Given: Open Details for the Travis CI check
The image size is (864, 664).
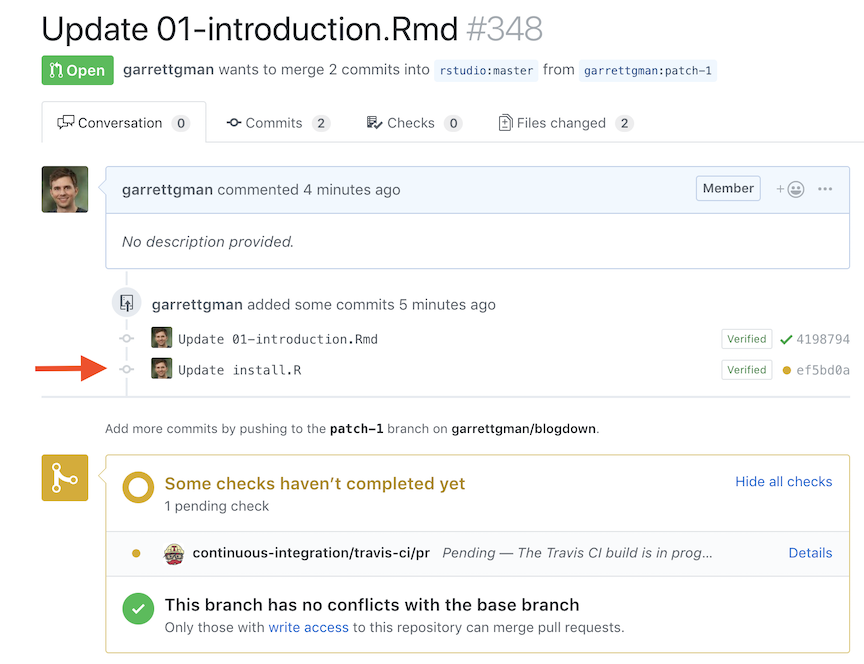Looking at the screenshot, I should tap(810, 552).
